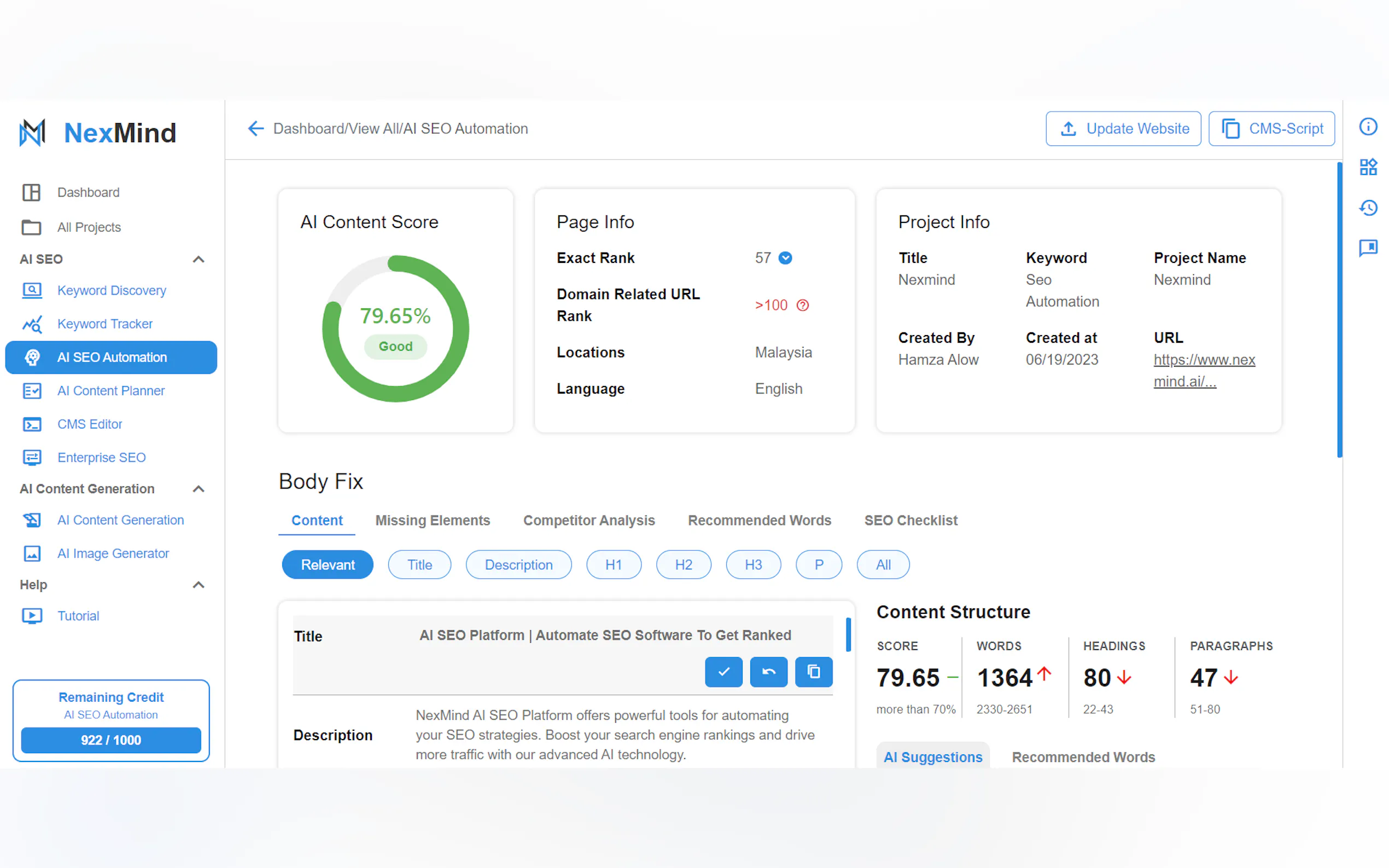Copy the title using copy icon button
Screen dimensions: 1389x868
tap(813, 672)
